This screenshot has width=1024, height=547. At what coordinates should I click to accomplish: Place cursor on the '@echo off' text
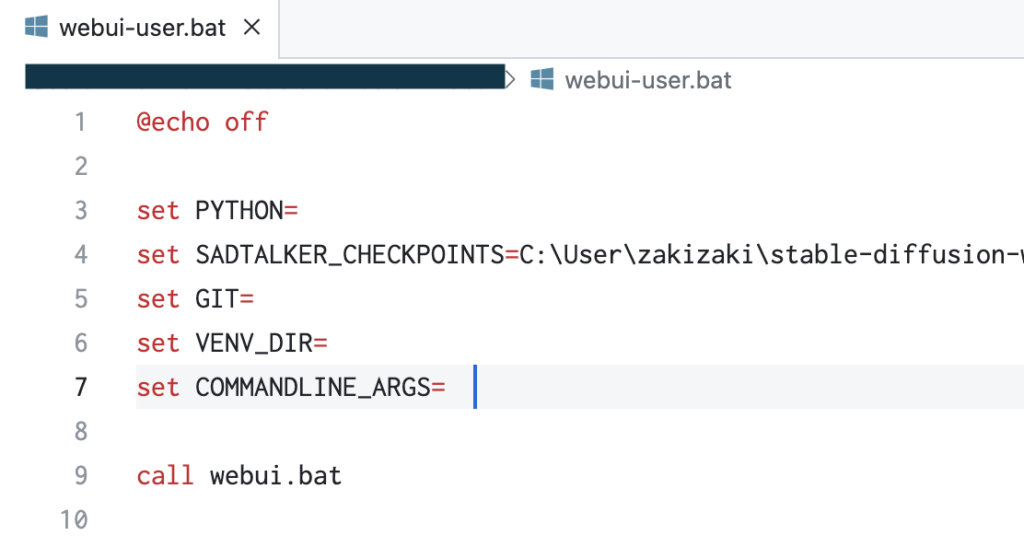point(203,123)
